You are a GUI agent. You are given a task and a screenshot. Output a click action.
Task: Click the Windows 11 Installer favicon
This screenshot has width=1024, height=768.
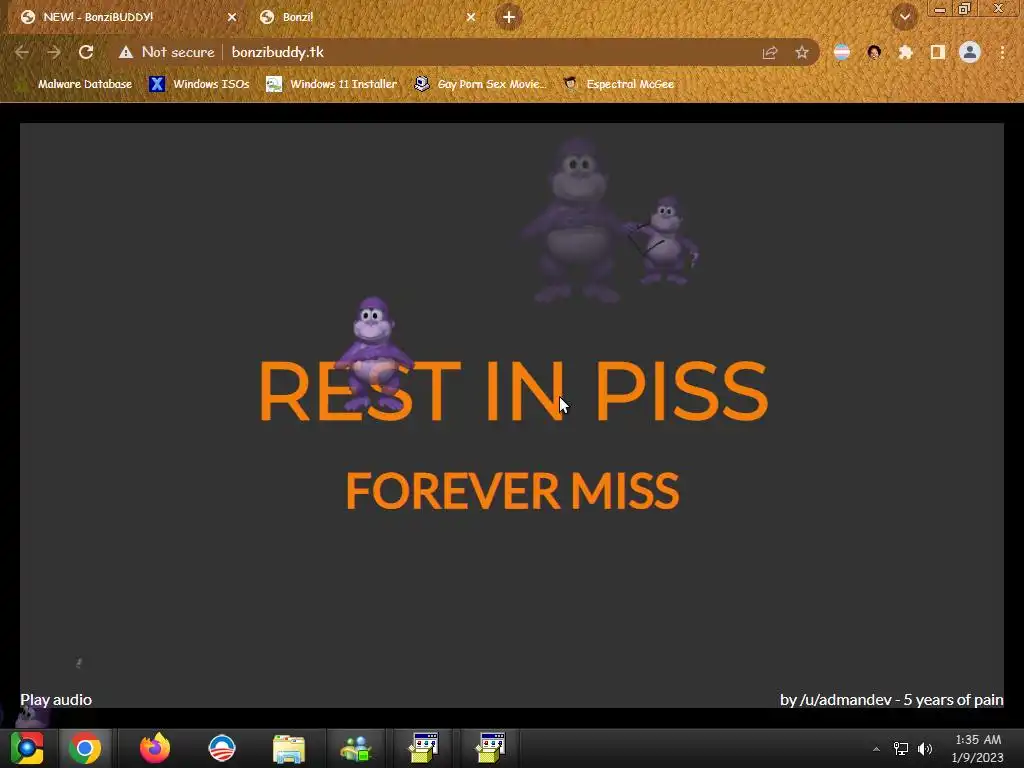[274, 84]
